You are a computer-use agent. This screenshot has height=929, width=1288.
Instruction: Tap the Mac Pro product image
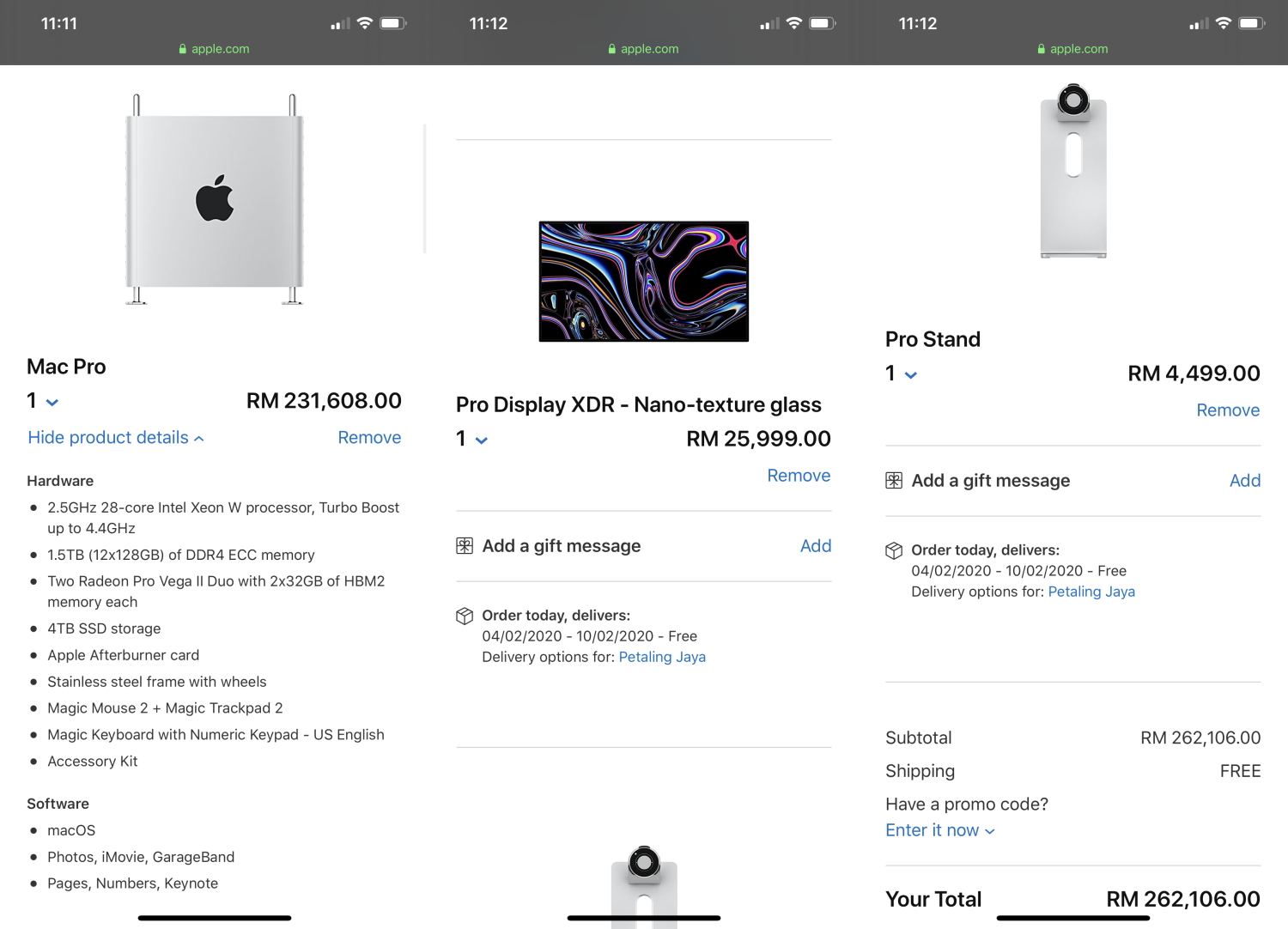[215, 199]
